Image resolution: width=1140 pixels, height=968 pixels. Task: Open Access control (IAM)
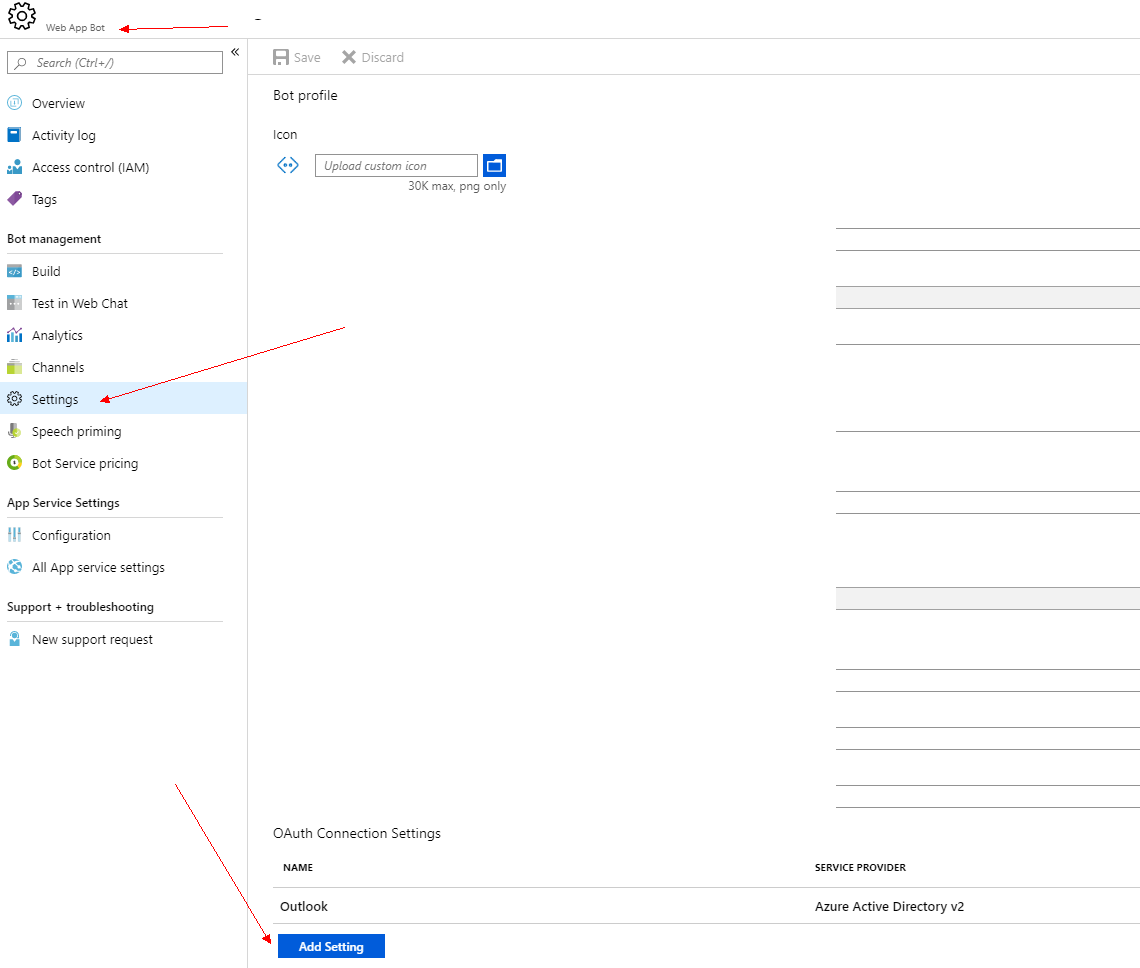(90, 167)
